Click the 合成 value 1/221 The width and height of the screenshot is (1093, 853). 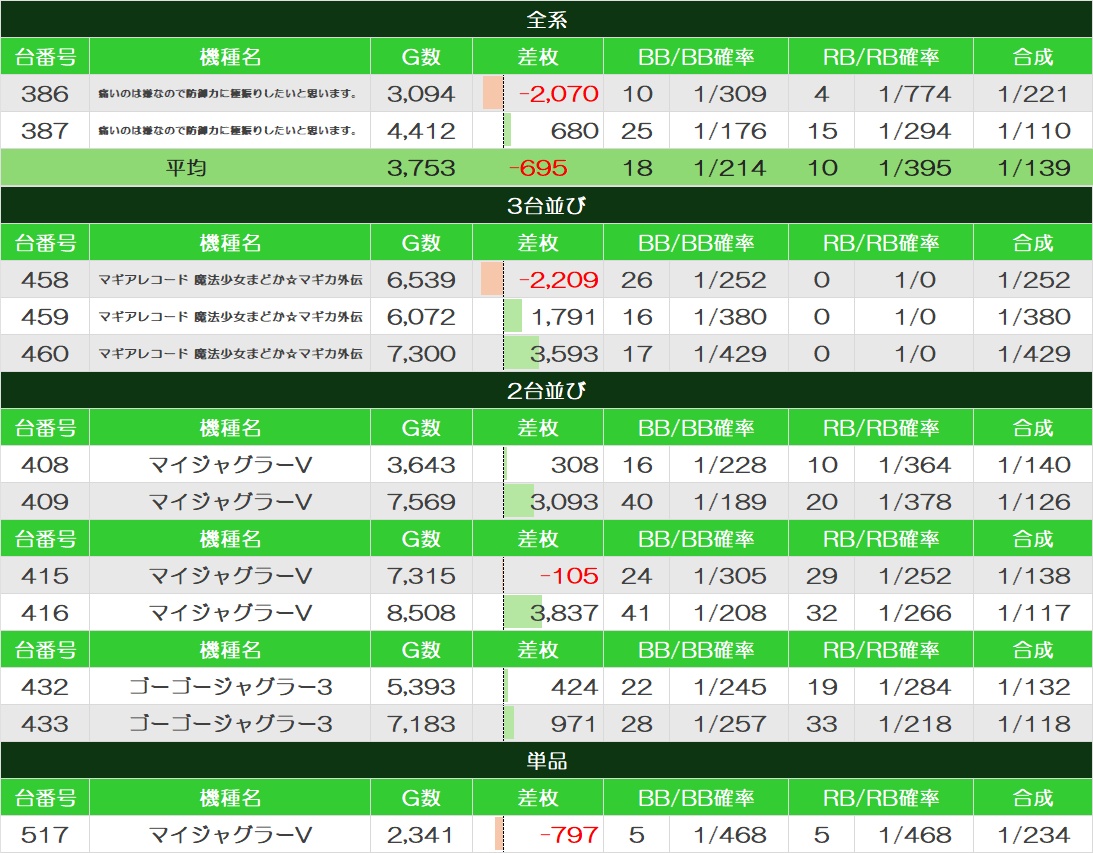1033,93
